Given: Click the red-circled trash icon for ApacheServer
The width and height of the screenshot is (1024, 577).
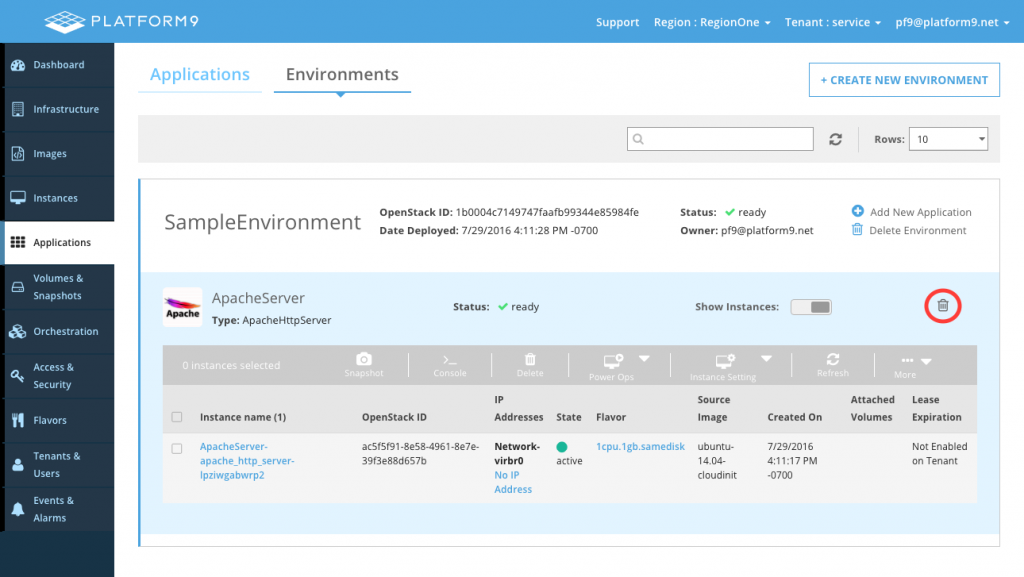Looking at the screenshot, I should pyautogui.click(x=942, y=306).
